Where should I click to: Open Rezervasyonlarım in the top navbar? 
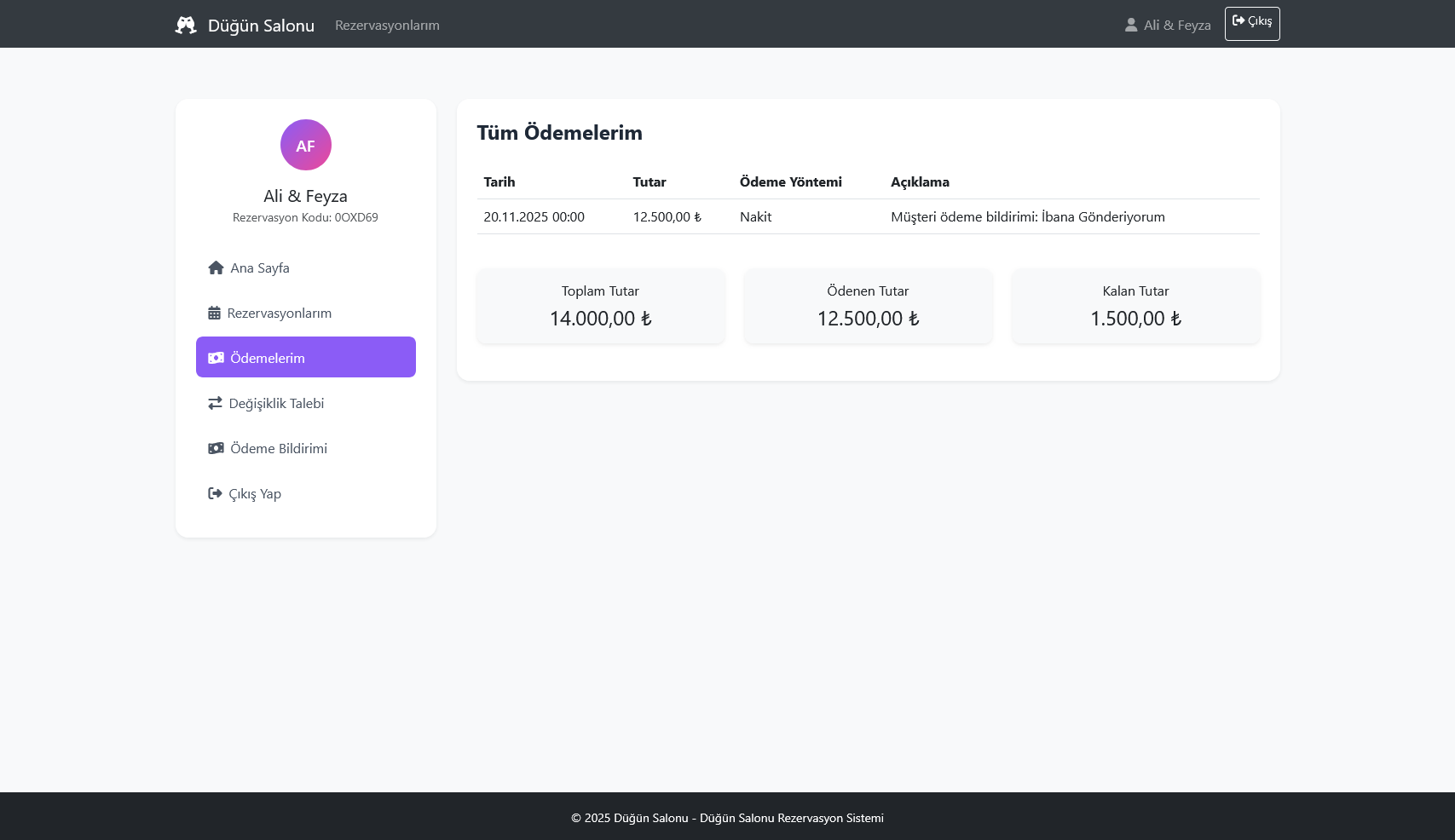[387, 26]
